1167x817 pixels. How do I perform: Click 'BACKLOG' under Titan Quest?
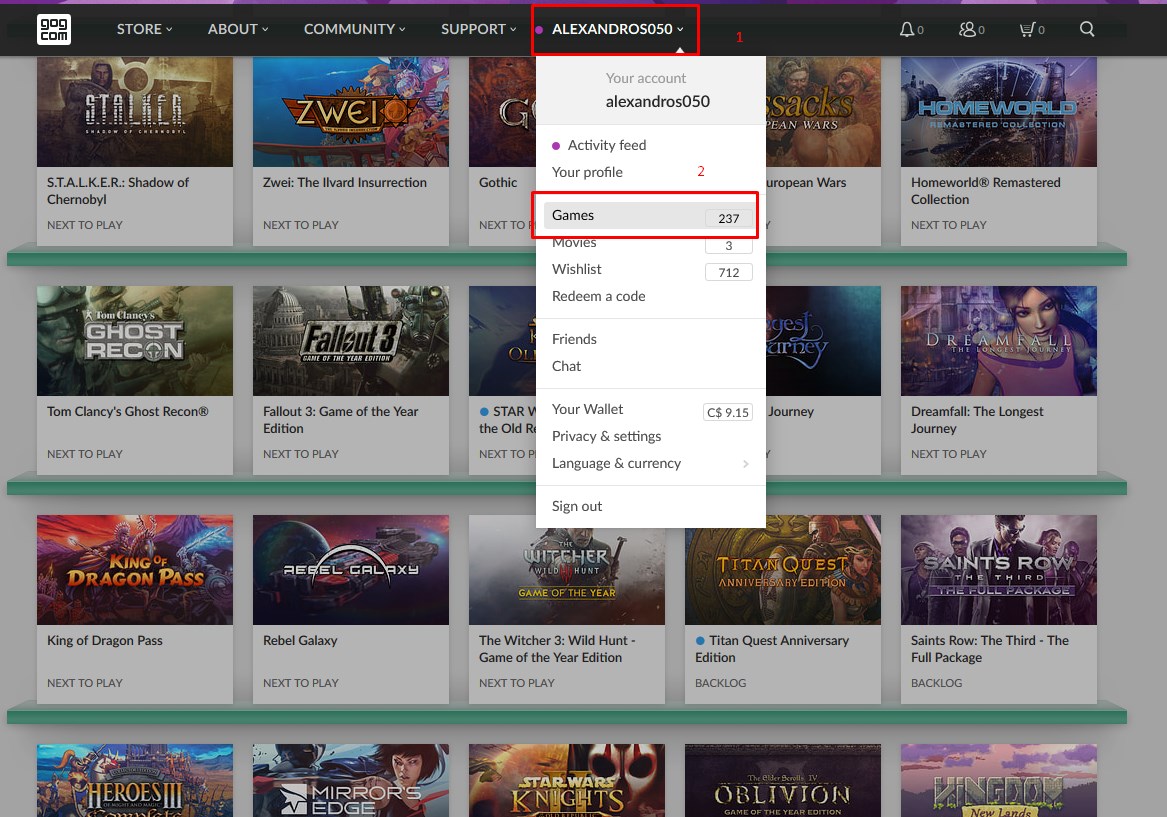[720, 683]
